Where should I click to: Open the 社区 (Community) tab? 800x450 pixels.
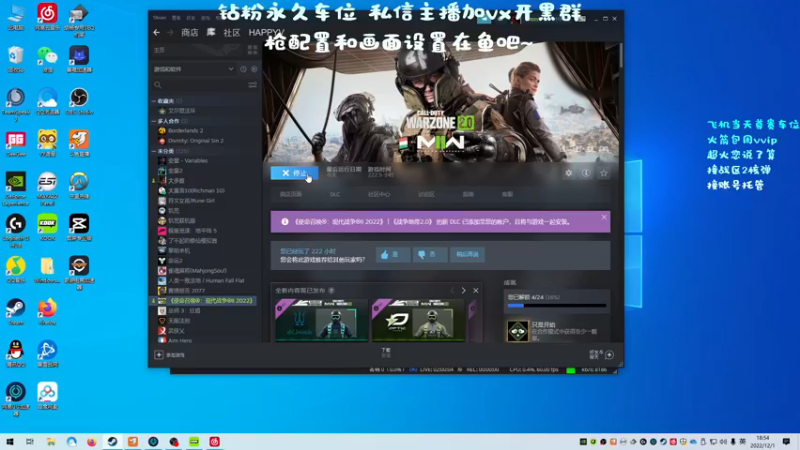[232, 32]
